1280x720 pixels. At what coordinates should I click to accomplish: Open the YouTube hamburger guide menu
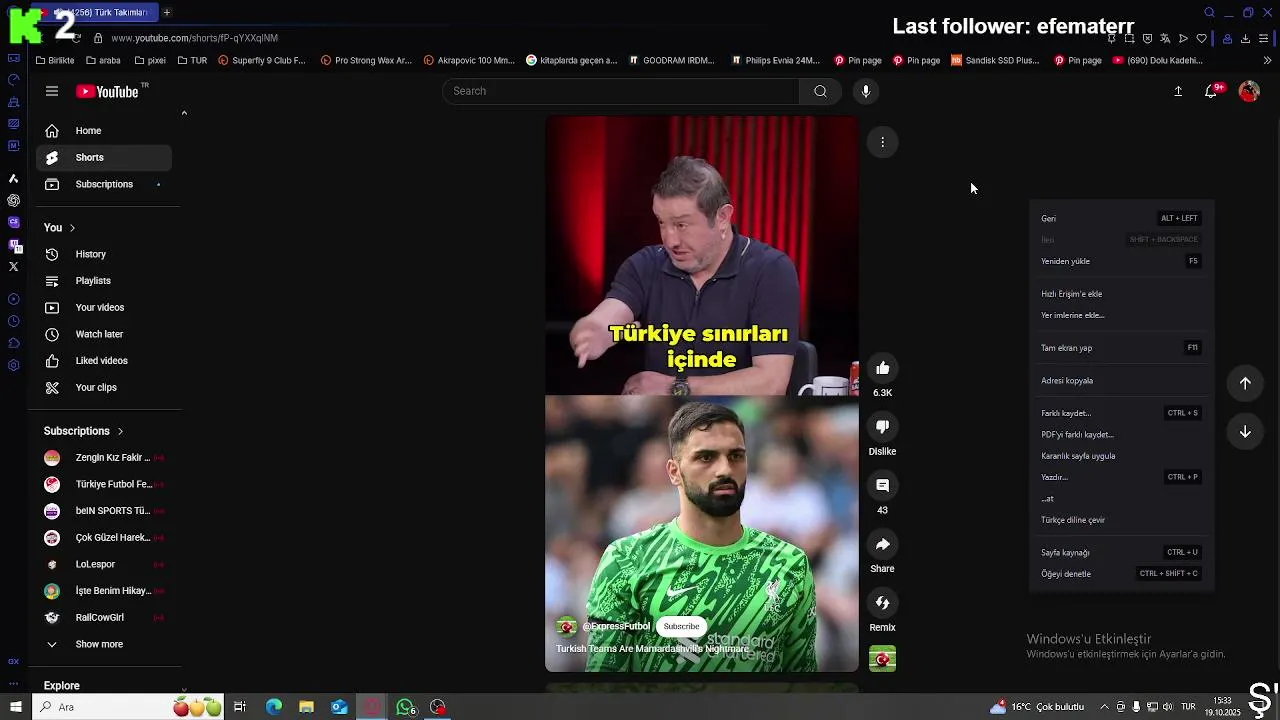52,91
